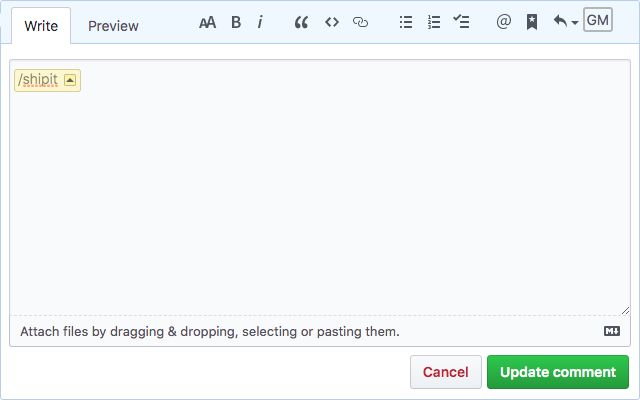
Task: Click the header text size icon
Action: [x=207, y=22]
